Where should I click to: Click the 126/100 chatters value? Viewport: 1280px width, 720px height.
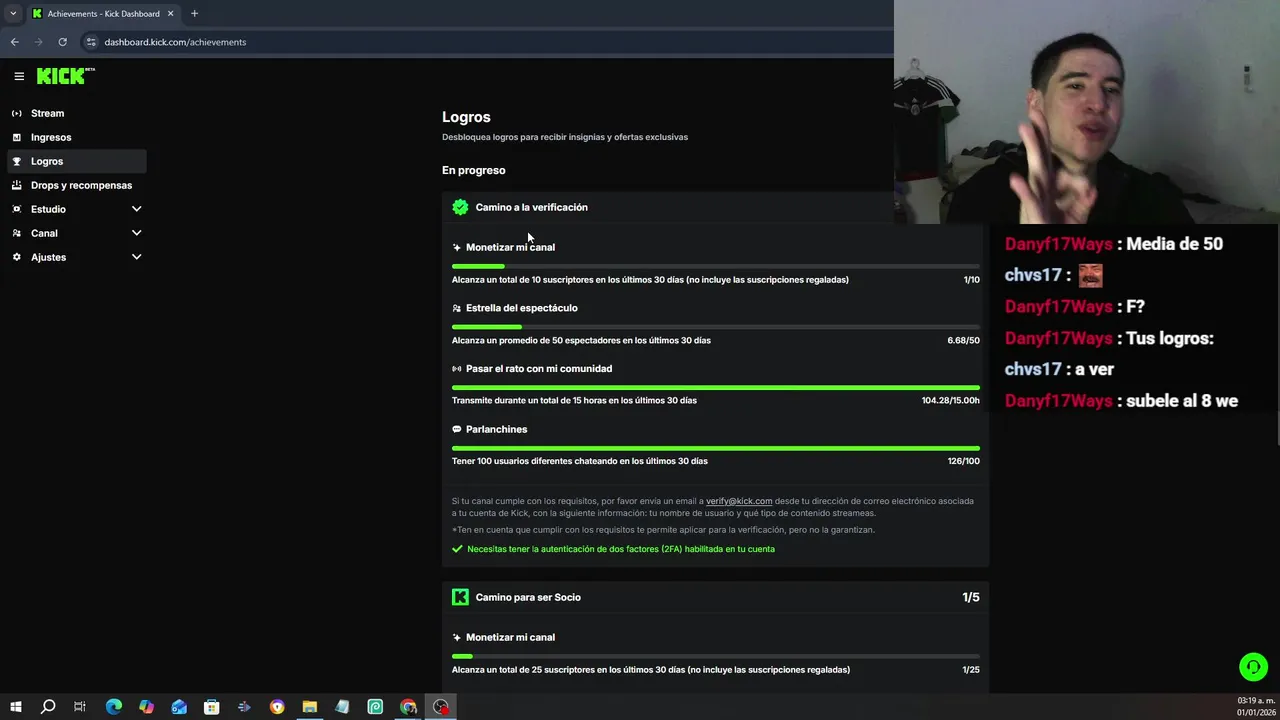tap(964, 461)
